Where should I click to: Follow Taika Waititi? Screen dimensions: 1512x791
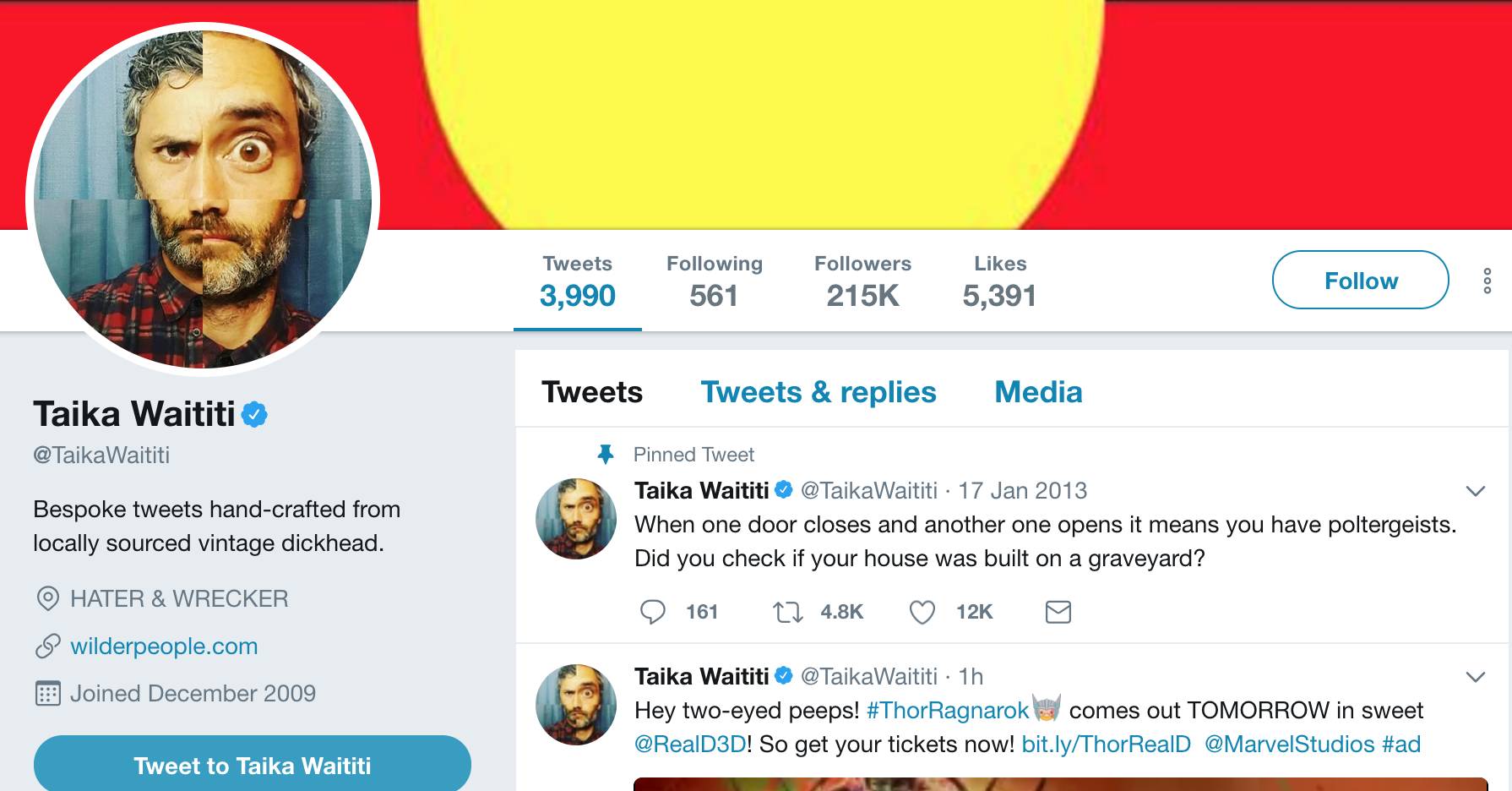click(x=1360, y=281)
